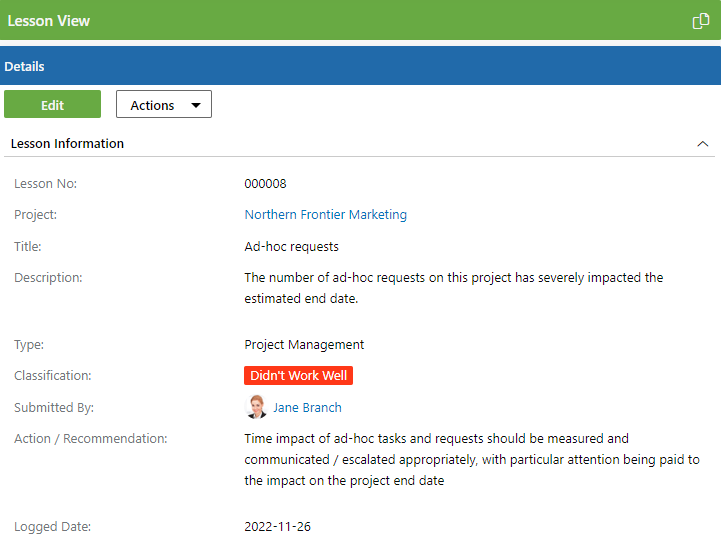Click the Description: field label

click(x=48, y=278)
